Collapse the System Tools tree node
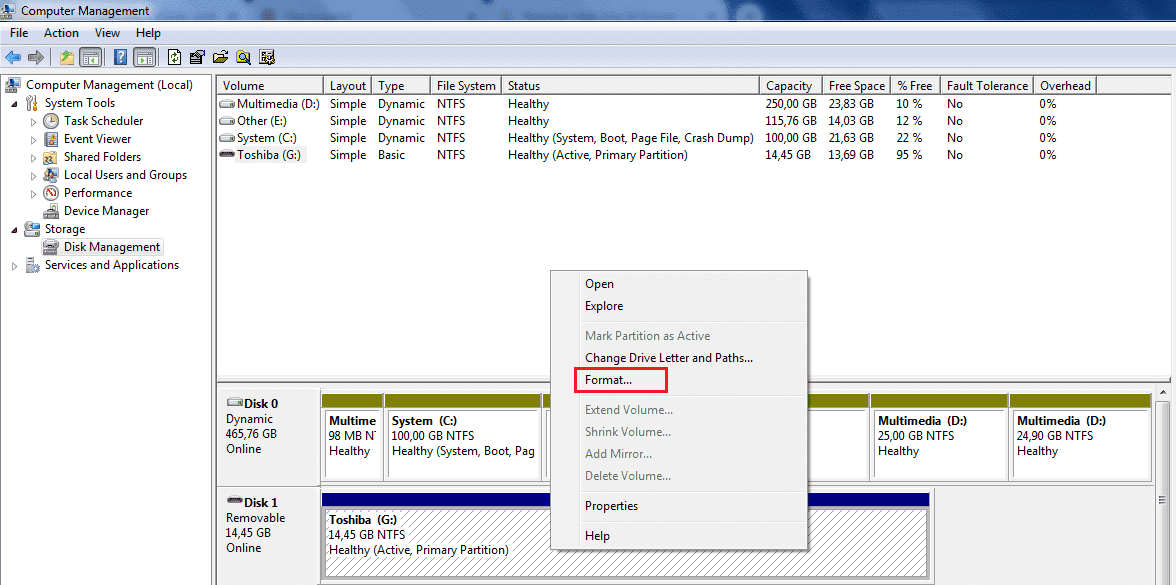The width and height of the screenshot is (1176, 585). tap(14, 104)
